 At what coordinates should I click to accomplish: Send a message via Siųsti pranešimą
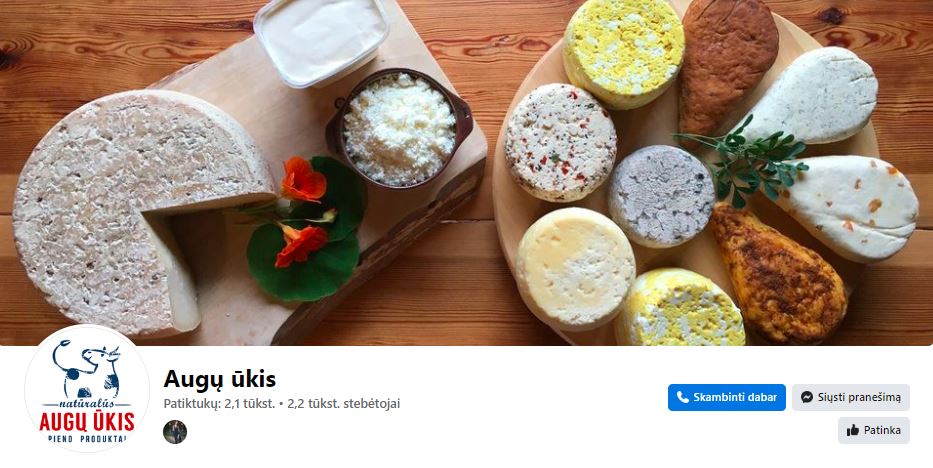tap(850, 397)
